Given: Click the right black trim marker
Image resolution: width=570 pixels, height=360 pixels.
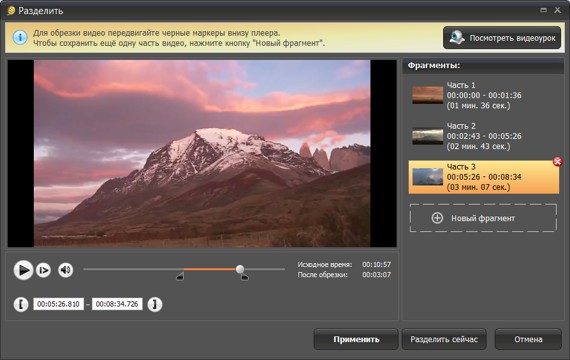Looking at the screenshot, I should tap(244, 277).
